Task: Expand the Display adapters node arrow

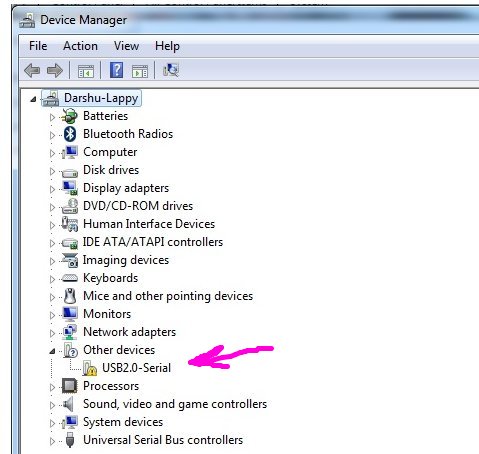Action: click(52, 189)
